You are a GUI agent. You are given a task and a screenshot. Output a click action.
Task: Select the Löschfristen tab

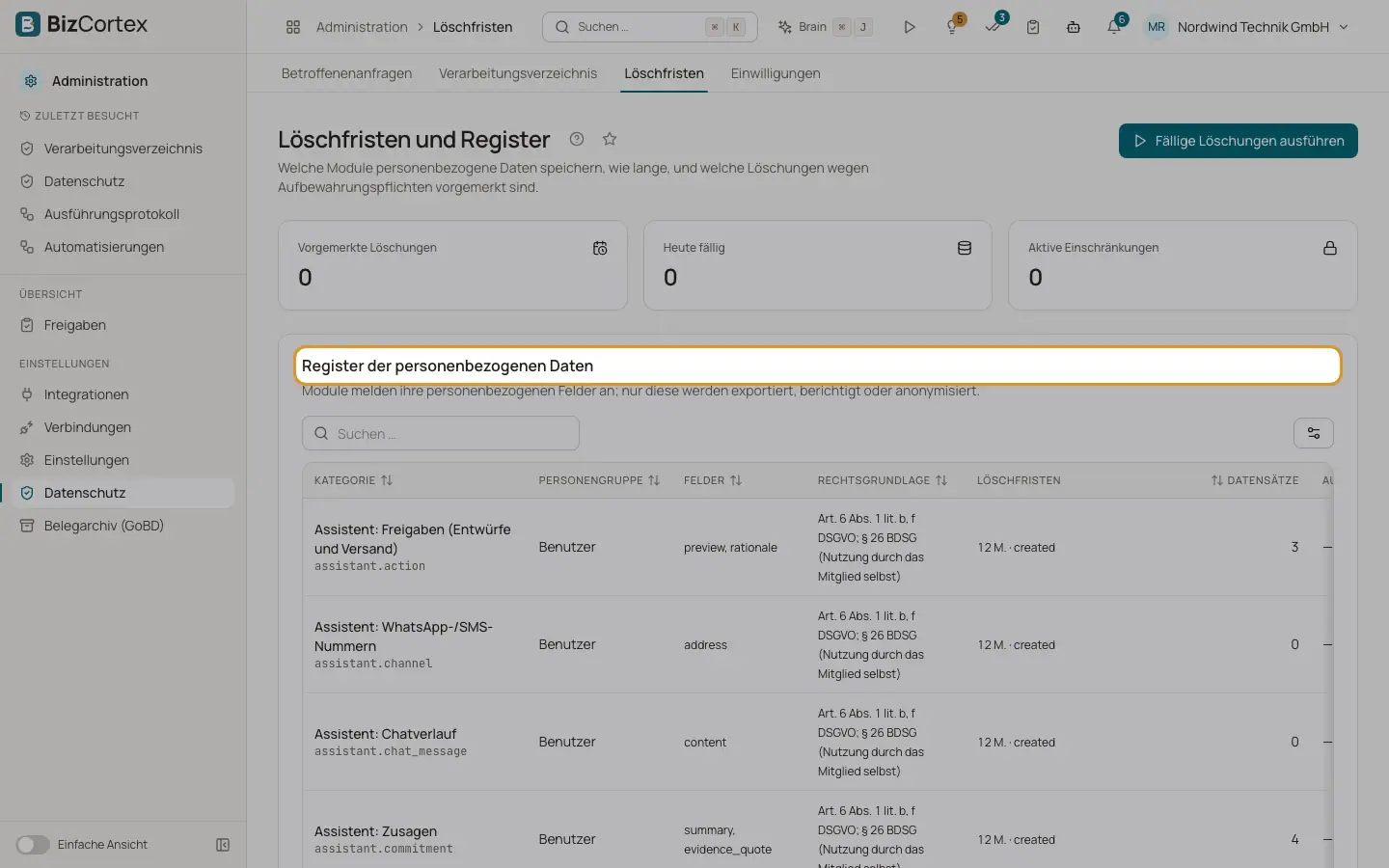pyautogui.click(x=664, y=73)
